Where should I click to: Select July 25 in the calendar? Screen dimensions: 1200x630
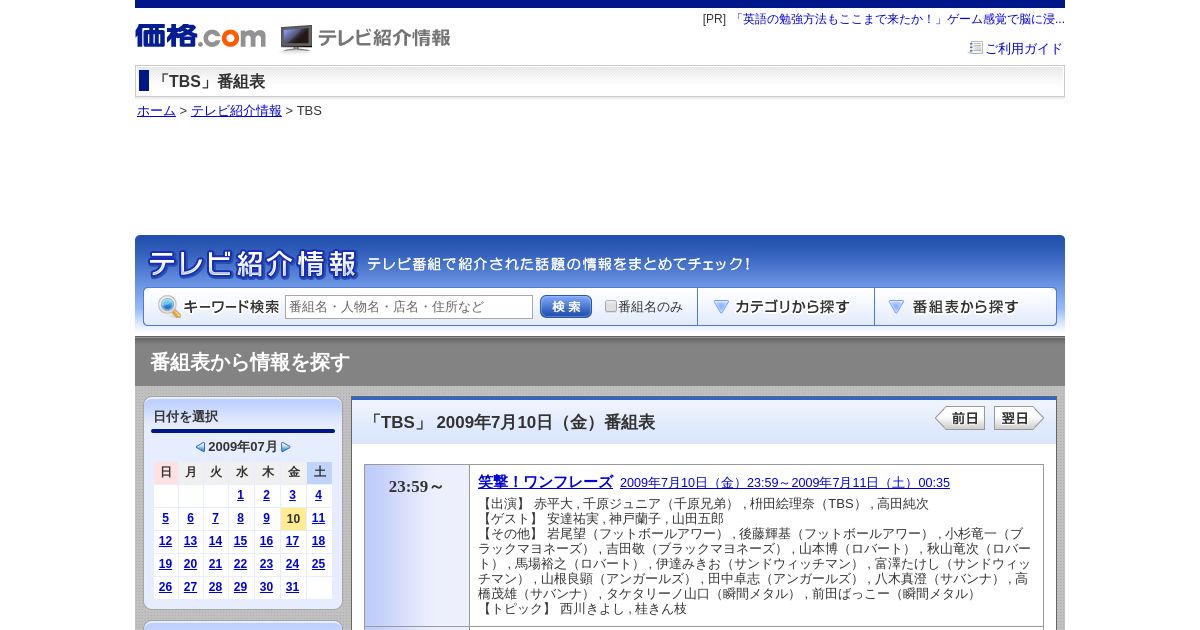point(319,564)
